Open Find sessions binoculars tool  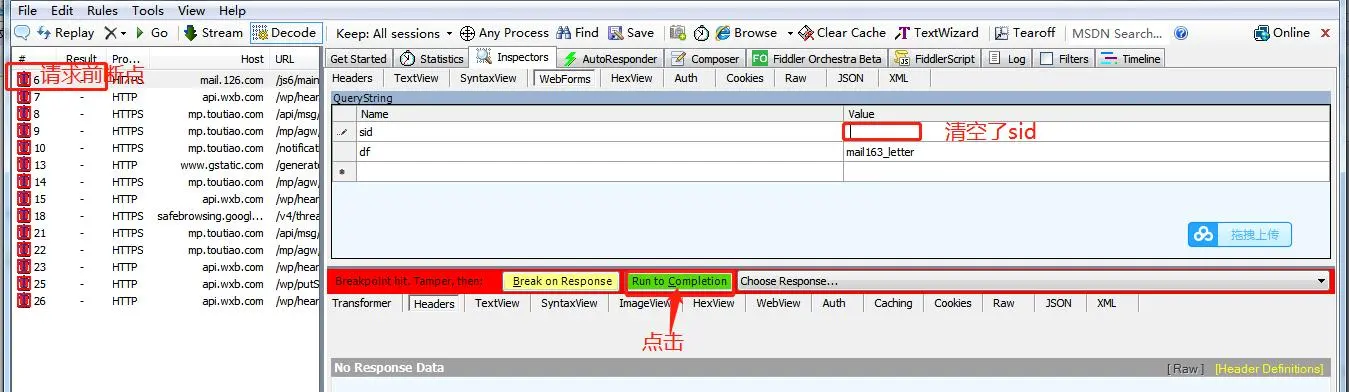coord(578,33)
